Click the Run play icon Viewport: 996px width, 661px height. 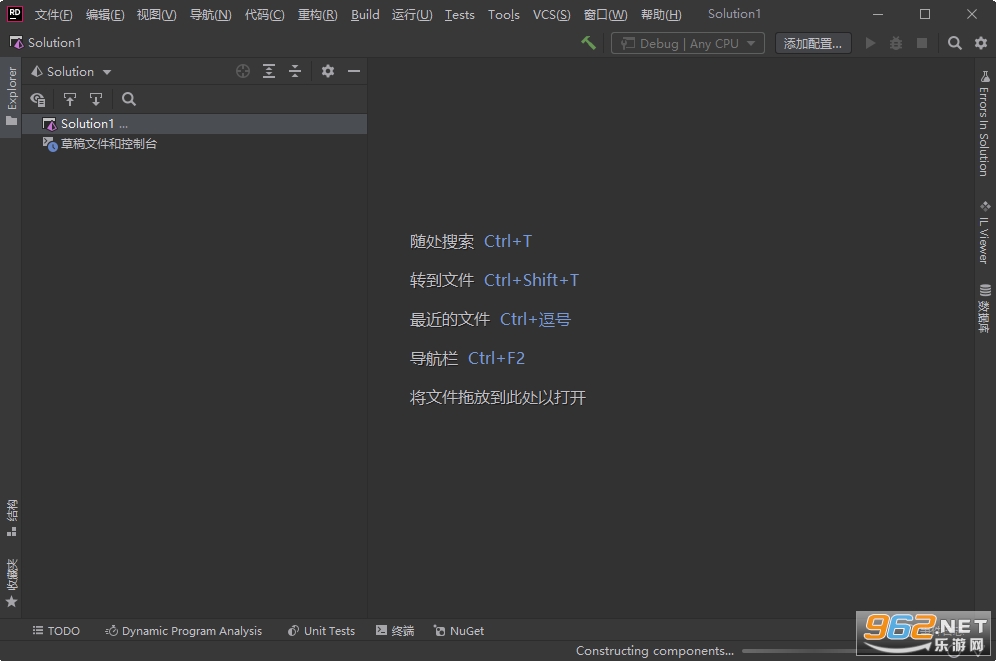(x=870, y=43)
